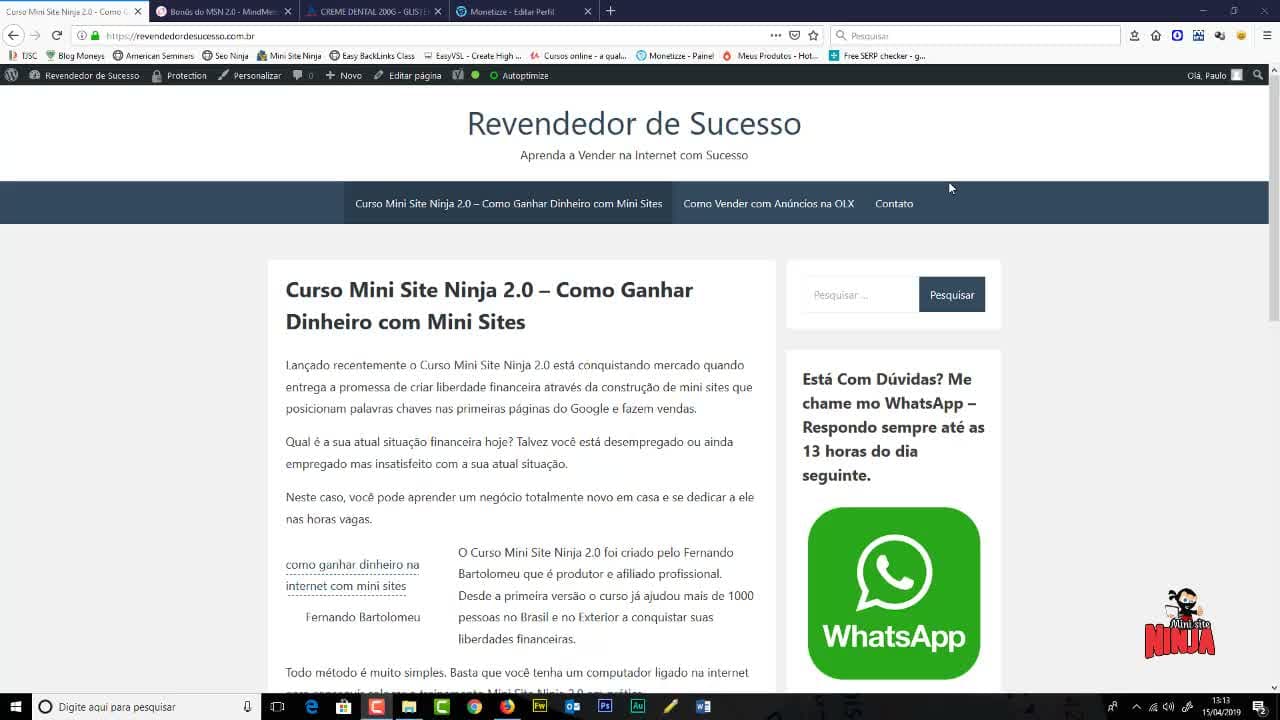Viewport: 1280px width, 720px height.
Task: Click the sidebar Pesquisar search field
Action: coord(860,295)
